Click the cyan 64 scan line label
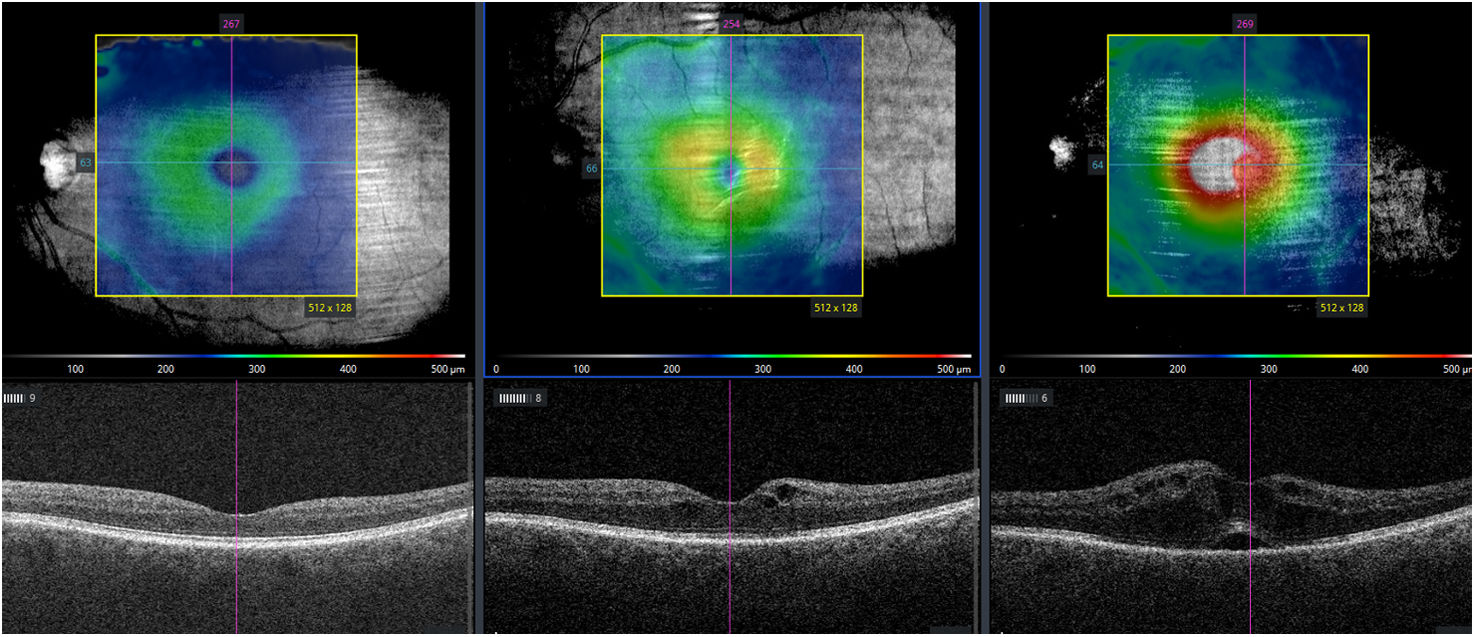 pyautogui.click(x=1097, y=165)
